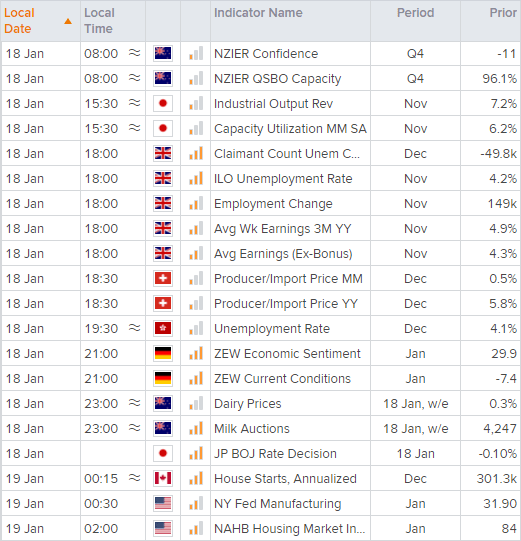
Task: Click the approximate-time symbol on the Dairy Prices row
Action: tap(135, 403)
